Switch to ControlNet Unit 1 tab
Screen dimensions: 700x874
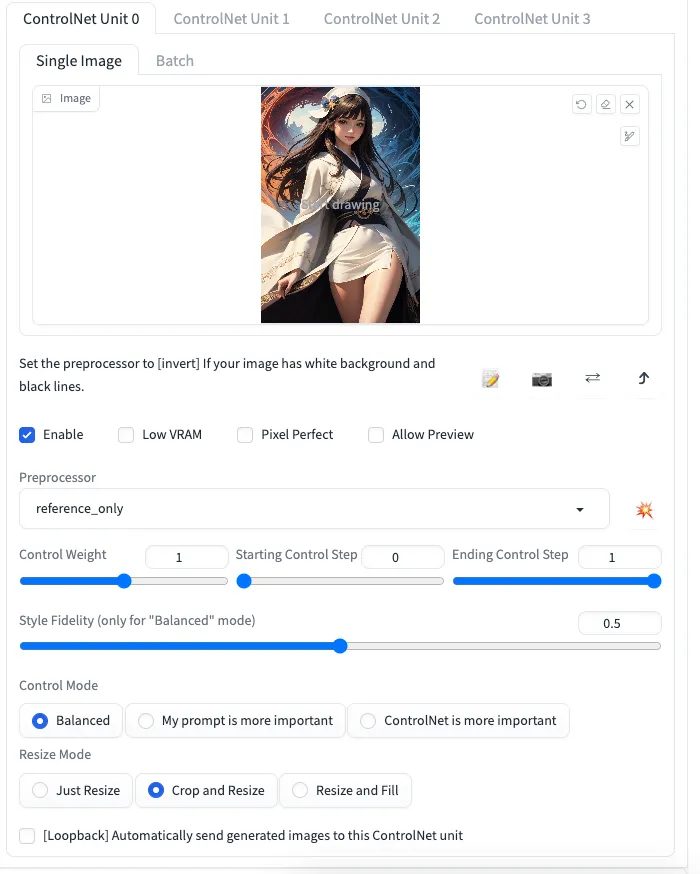[x=231, y=19]
